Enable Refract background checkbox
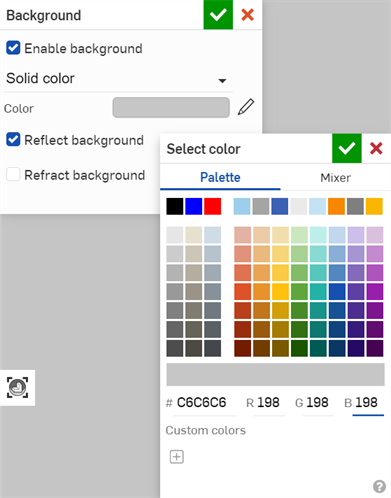Screen dimensions: 391x498 pos(13,174)
